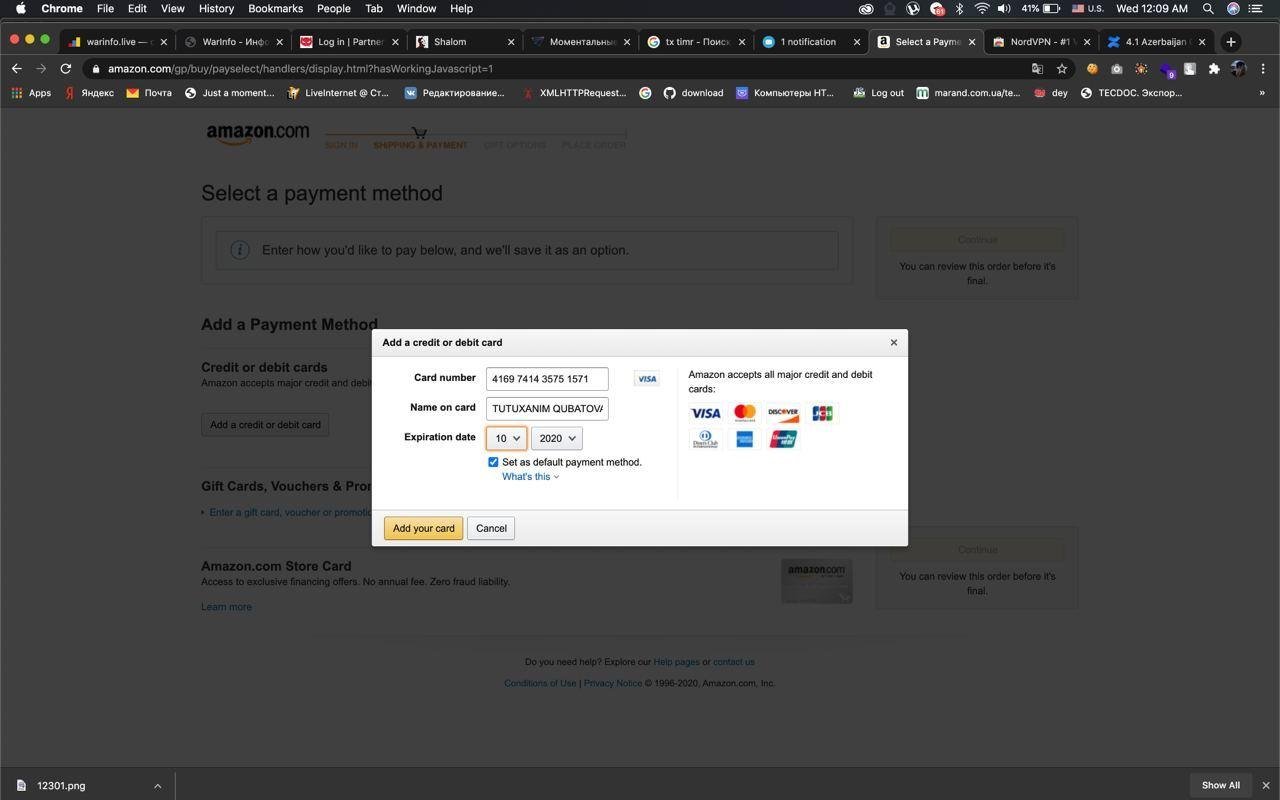Open the Apps bookmark shortcut
The height and width of the screenshot is (800, 1280).
click(31, 93)
